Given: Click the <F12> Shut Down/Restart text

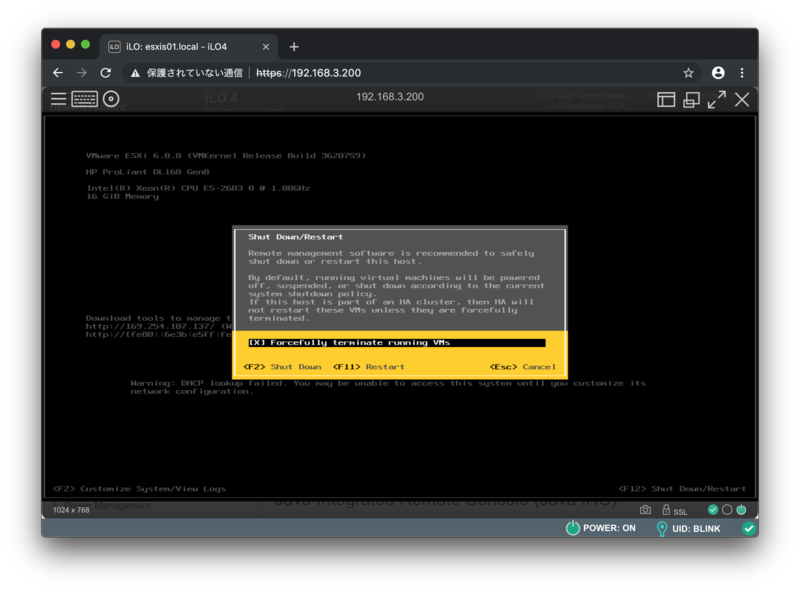Looking at the screenshot, I should (682, 489).
